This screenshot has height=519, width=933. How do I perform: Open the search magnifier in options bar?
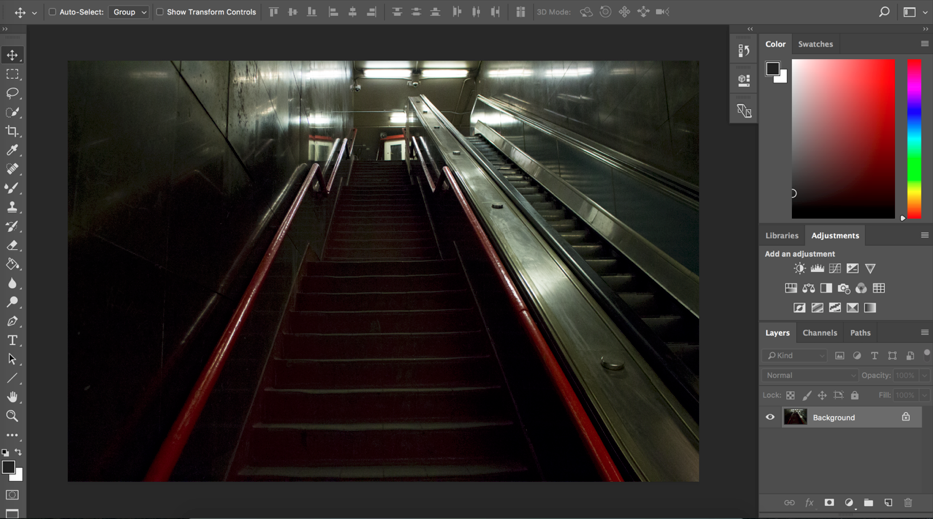click(x=884, y=12)
